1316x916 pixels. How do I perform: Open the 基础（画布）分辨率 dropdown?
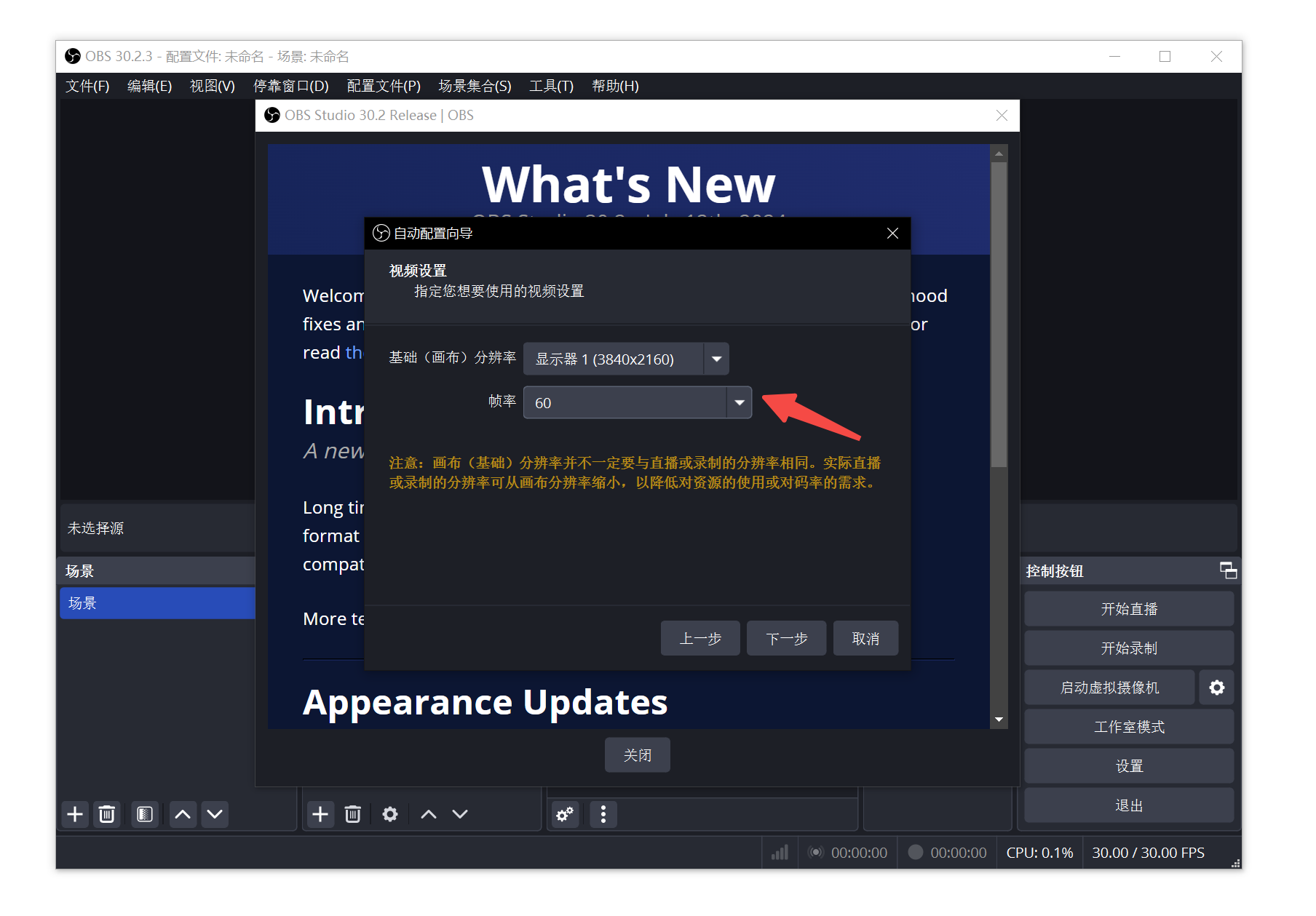point(626,359)
